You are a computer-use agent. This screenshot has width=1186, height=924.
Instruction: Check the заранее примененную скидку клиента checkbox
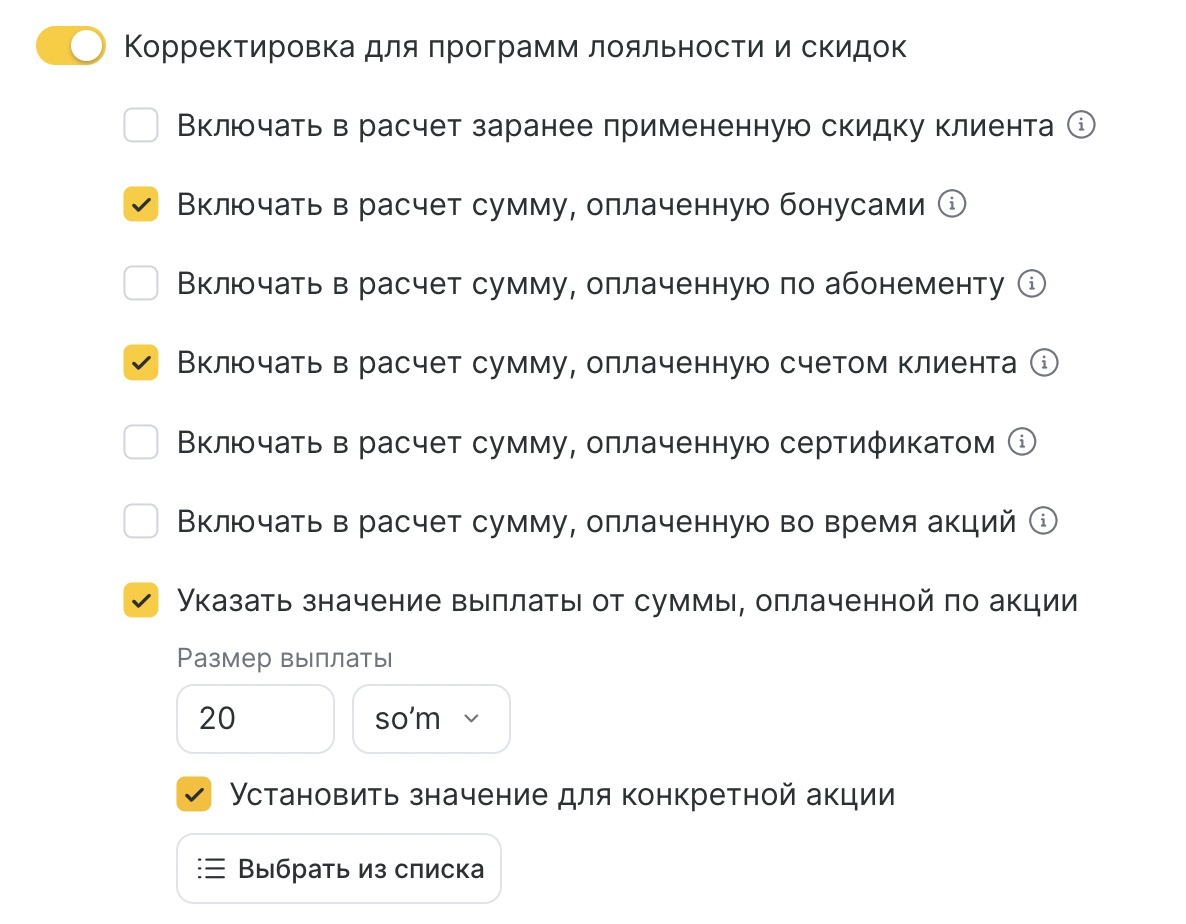click(x=141, y=127)
